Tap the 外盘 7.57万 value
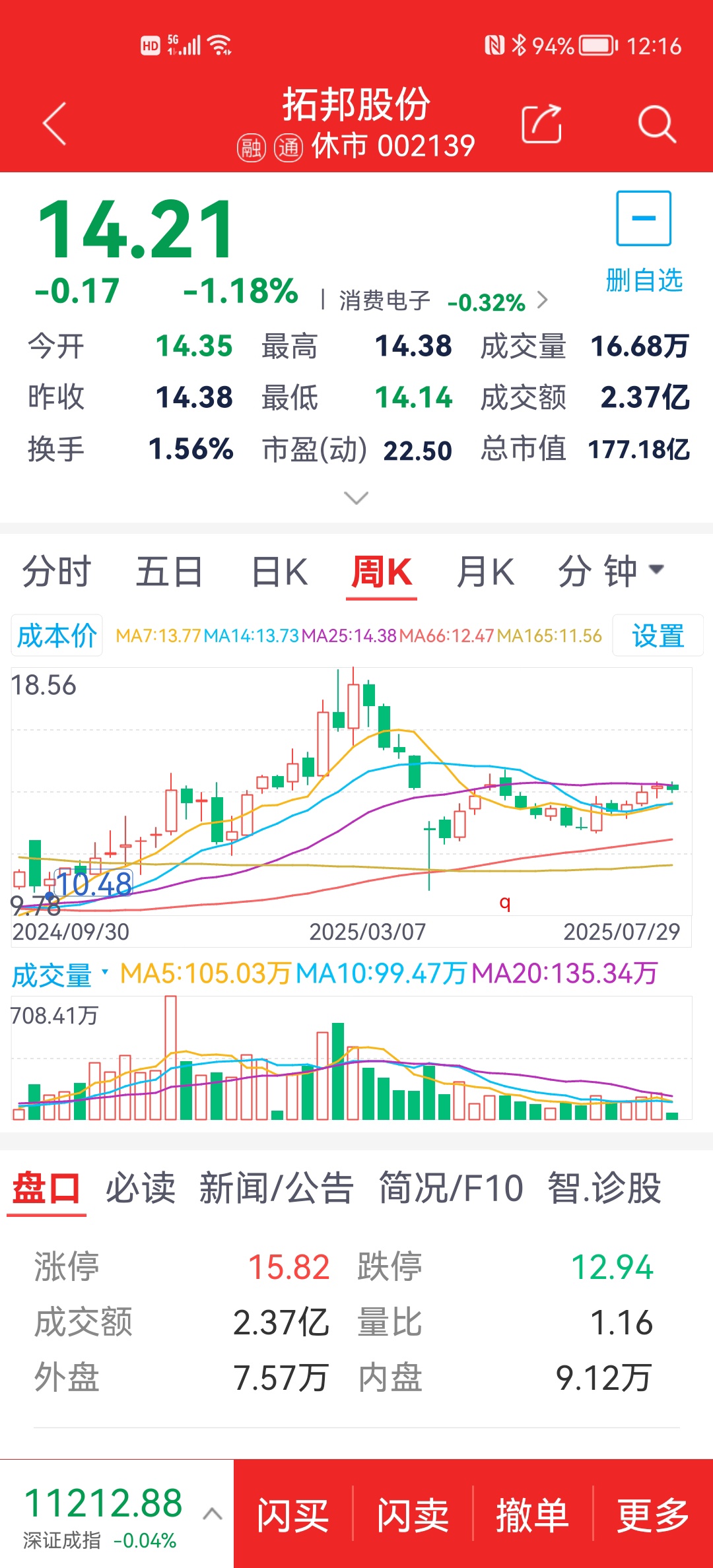 tap(281, 1378)
